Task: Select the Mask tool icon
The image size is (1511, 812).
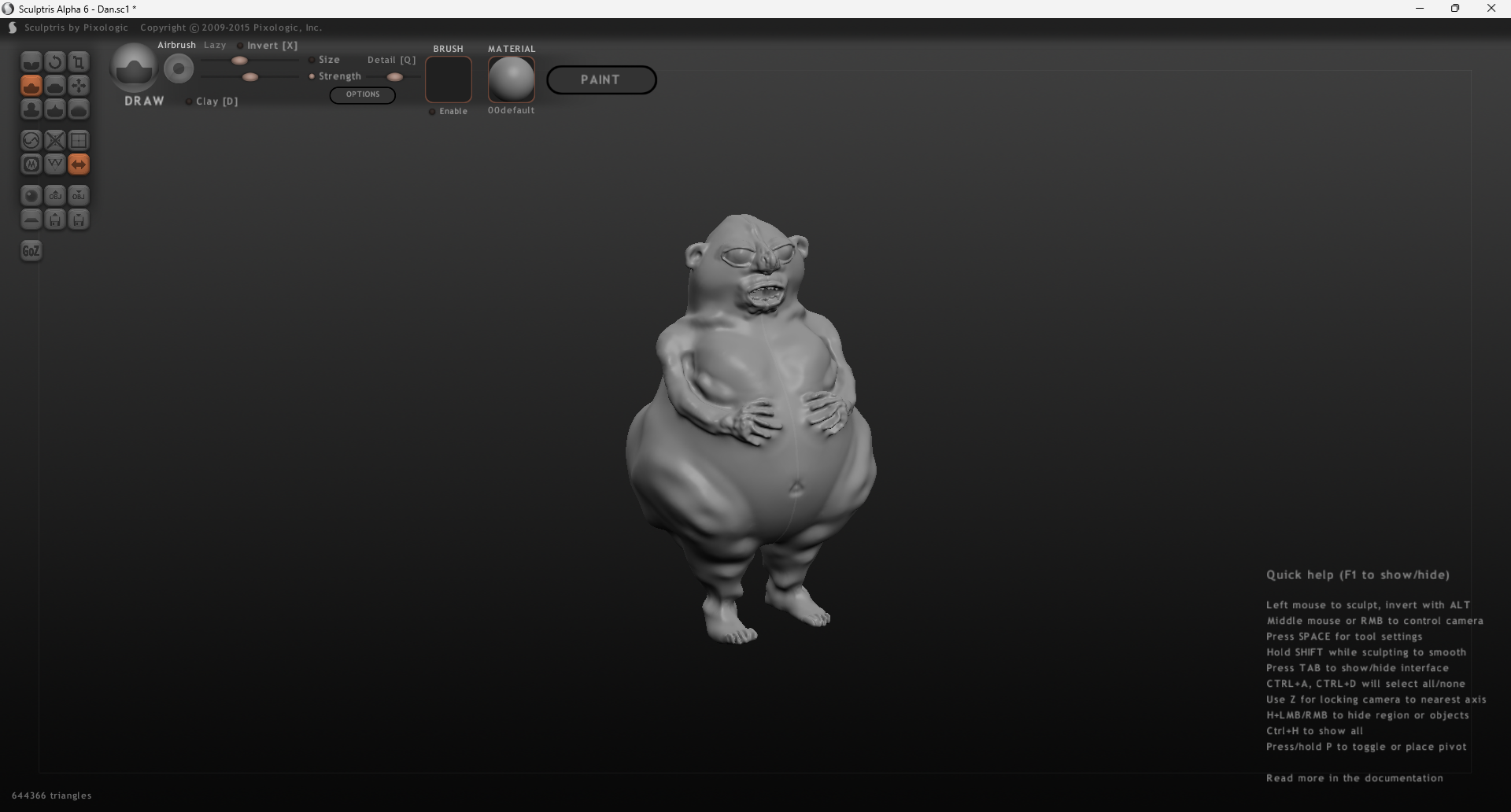Action: tap(31, 164)
